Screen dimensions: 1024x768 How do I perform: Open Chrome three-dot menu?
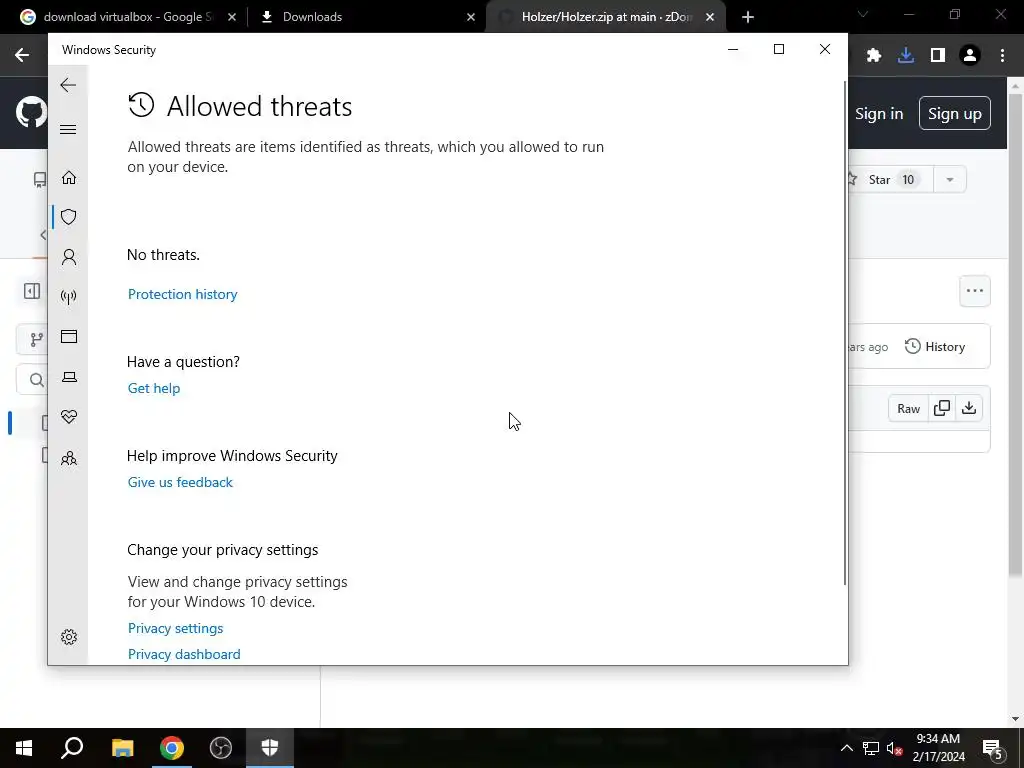1002,56
